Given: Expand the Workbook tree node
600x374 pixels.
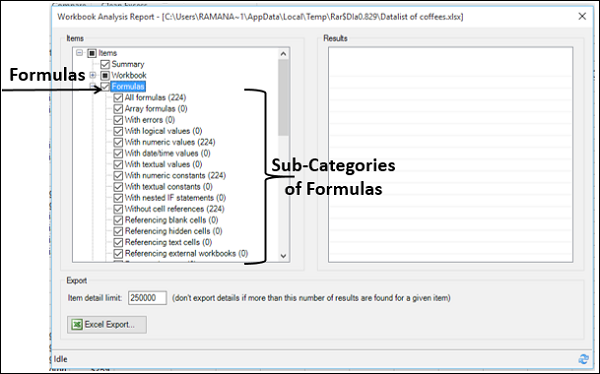Looking at the screenshot, I should click(93, 75).
